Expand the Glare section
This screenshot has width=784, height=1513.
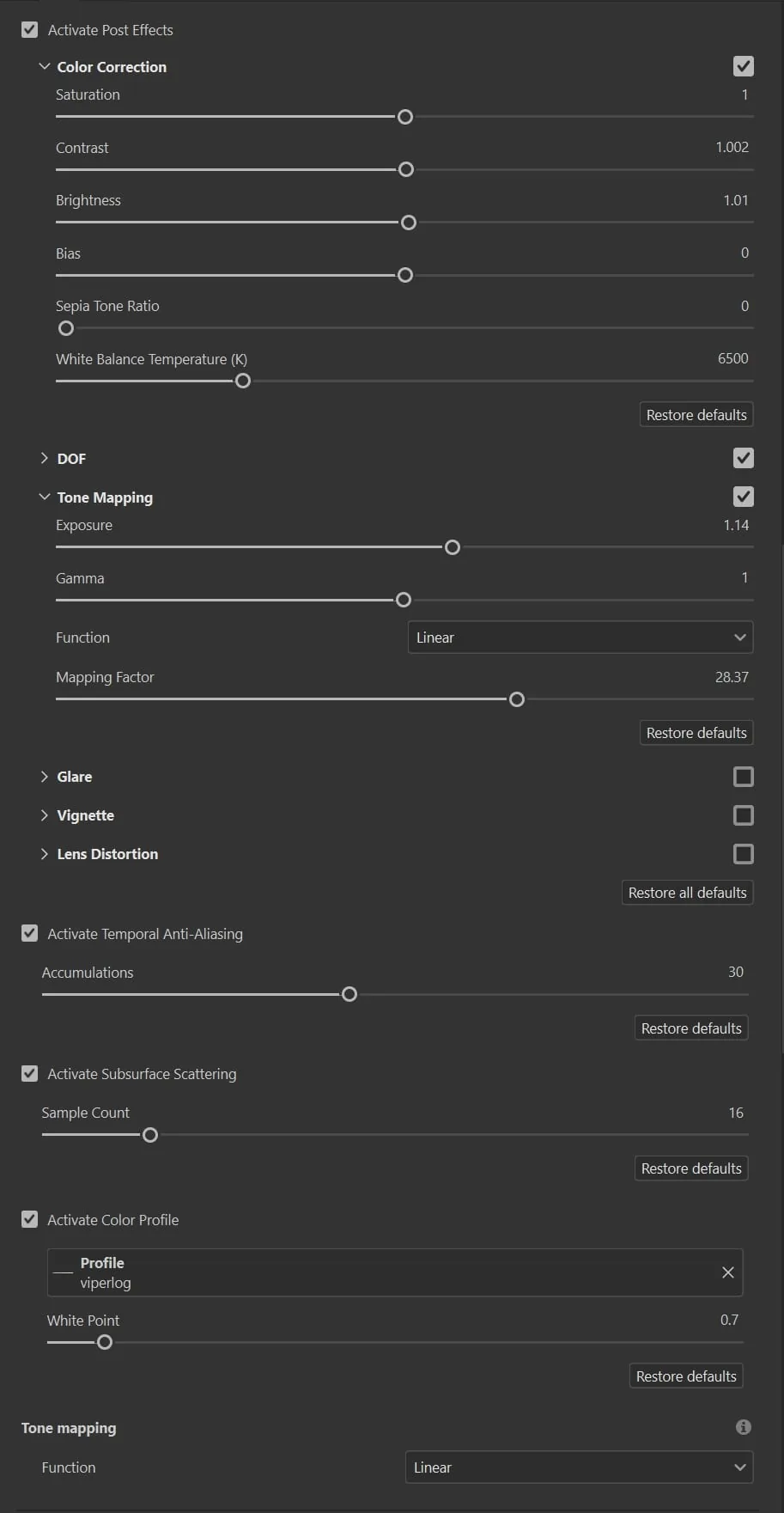[45, 777]
